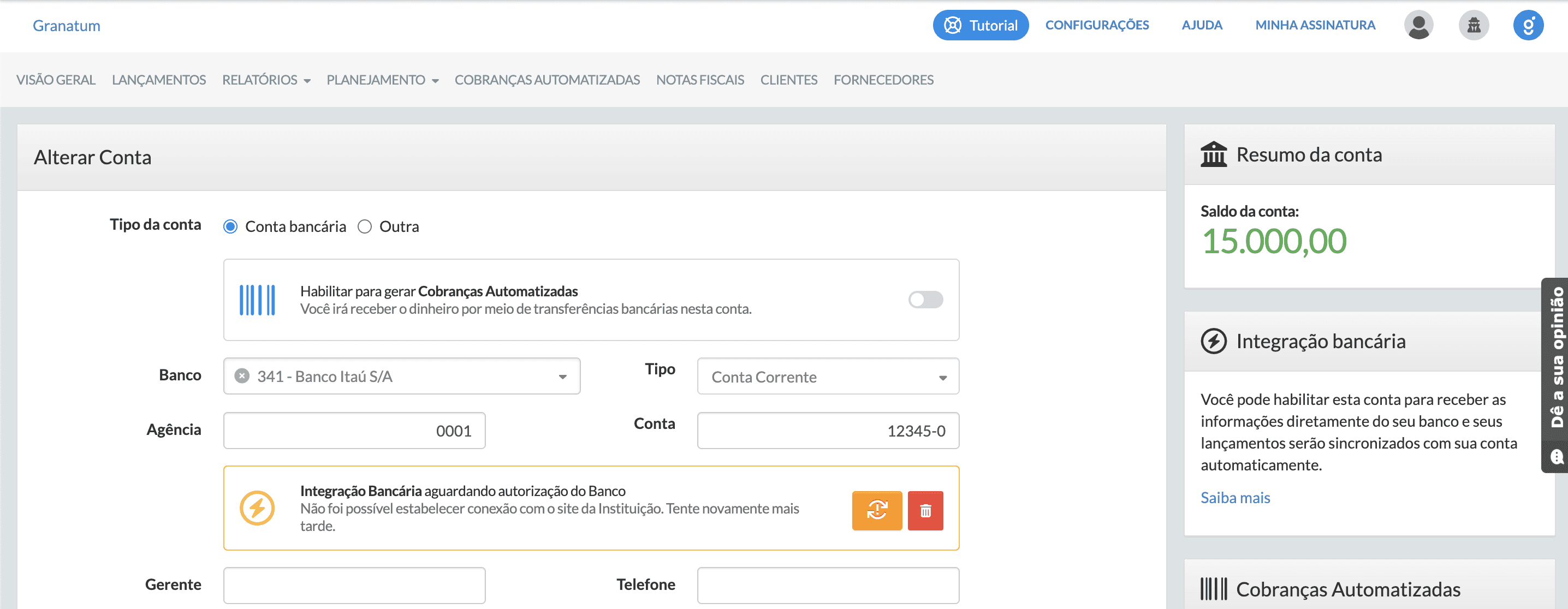
Task: Click the bank institution icon in the top bar
Action: tap(1474, 25)
